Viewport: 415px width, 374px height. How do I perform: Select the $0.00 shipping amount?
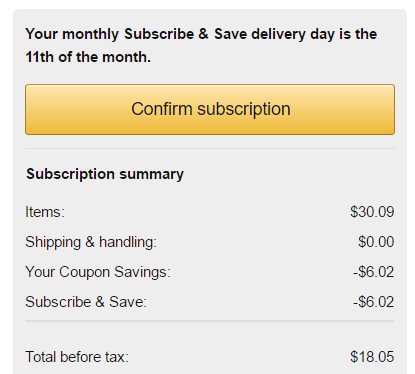[x=376, y=242]
